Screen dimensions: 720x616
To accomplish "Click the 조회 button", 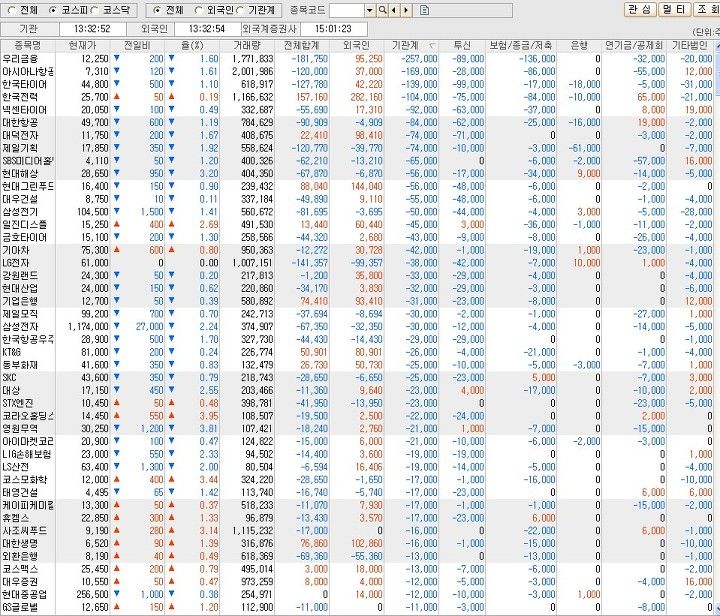I will 707,10.
